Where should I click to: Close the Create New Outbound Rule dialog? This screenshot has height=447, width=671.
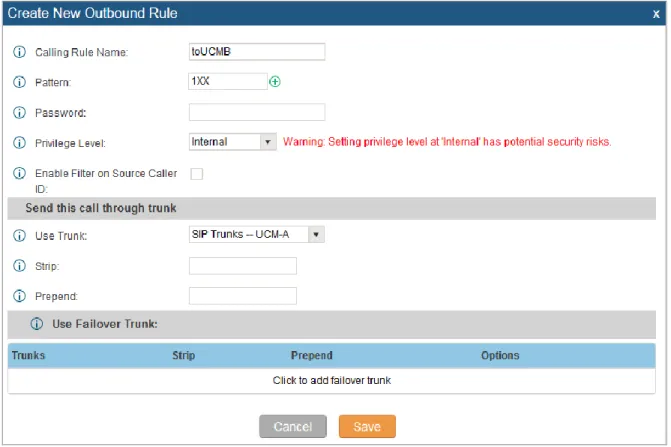(656, 14)
